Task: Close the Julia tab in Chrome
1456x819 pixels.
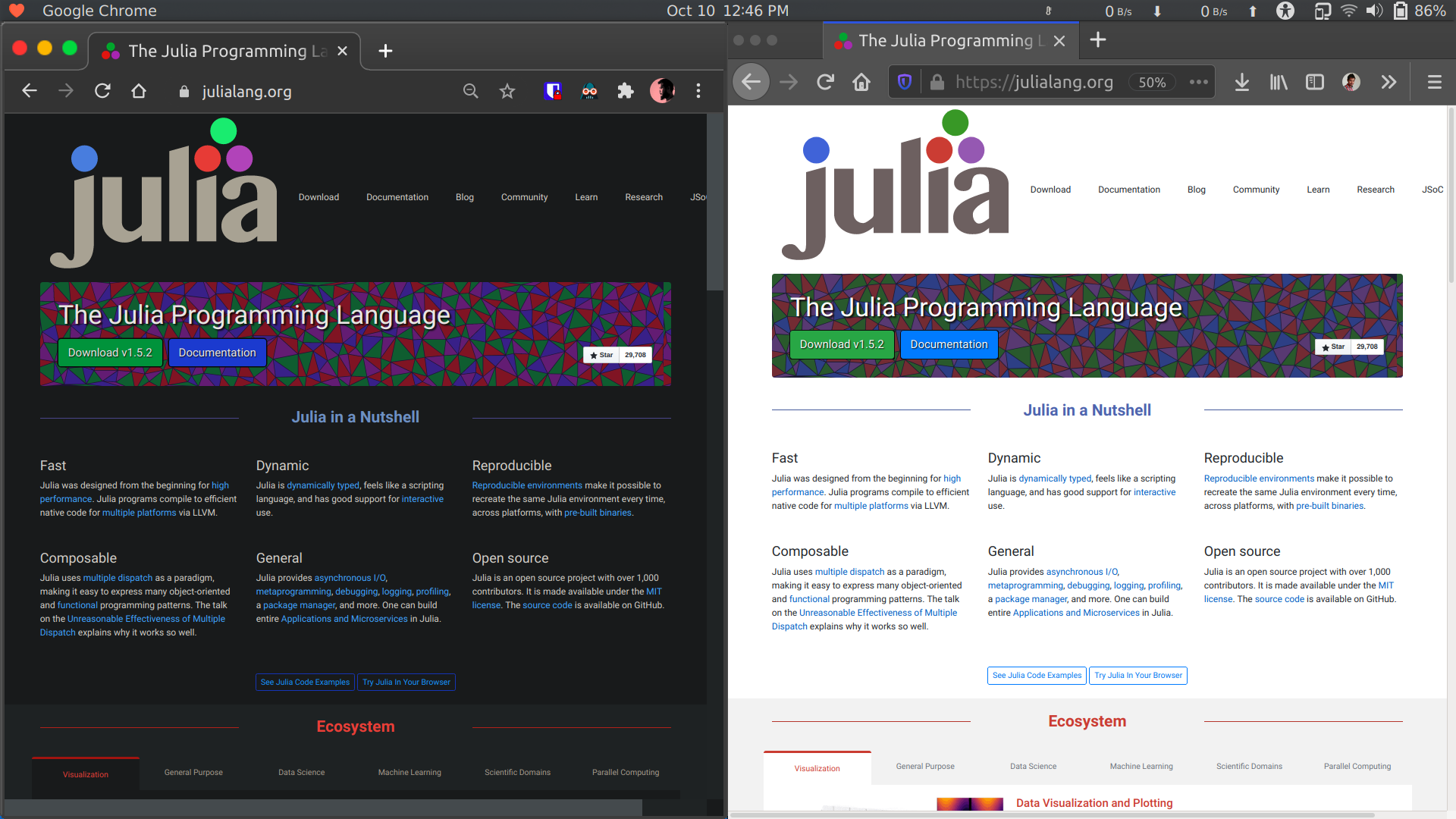Action: coord(342,51)
